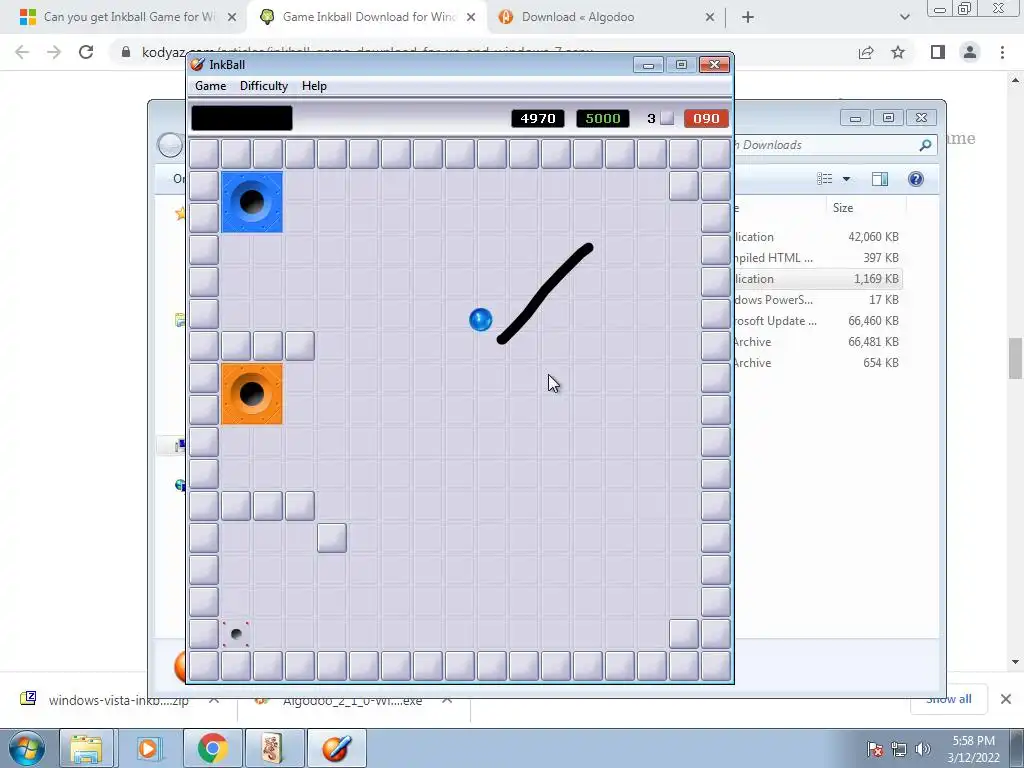Screen dimensions: 1024x768
Task: Change the view icon in Explorer
Action: point(825,179)
